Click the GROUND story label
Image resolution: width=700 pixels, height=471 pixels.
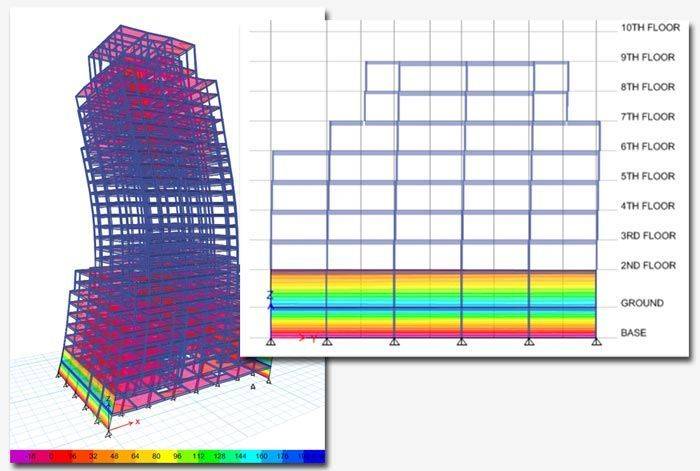pyautogui.click(x=642, y=303)
